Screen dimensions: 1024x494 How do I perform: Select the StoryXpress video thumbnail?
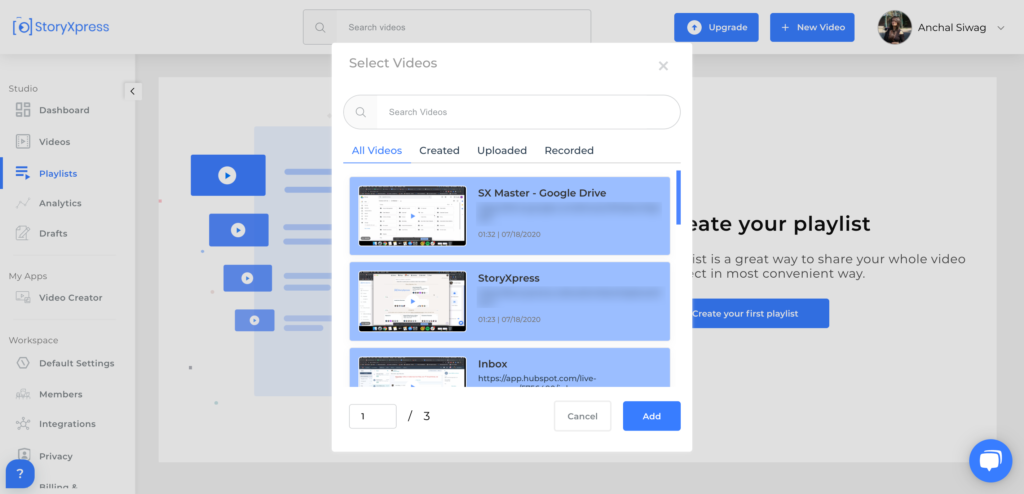(412, 301)
